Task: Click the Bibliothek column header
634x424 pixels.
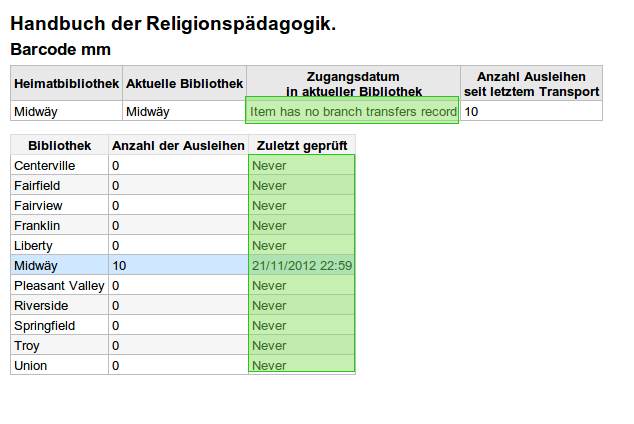Action: [x=60, y=145]
